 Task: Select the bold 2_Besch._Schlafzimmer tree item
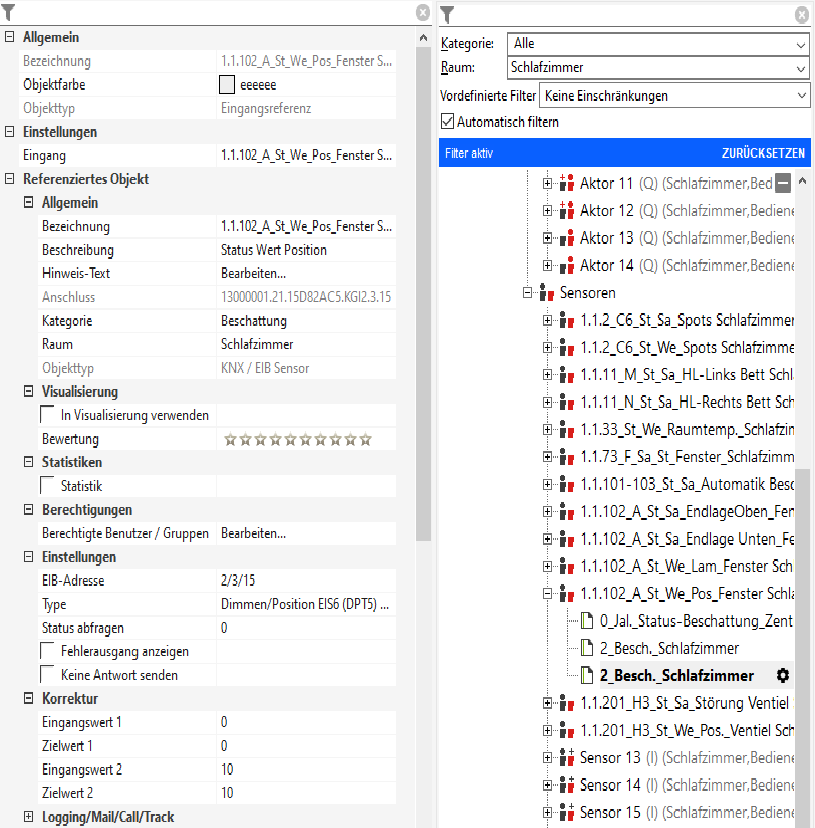point(677,675)
